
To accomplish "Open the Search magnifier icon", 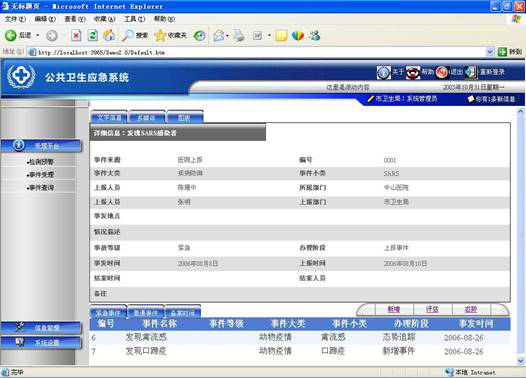I will coord(127,35).
